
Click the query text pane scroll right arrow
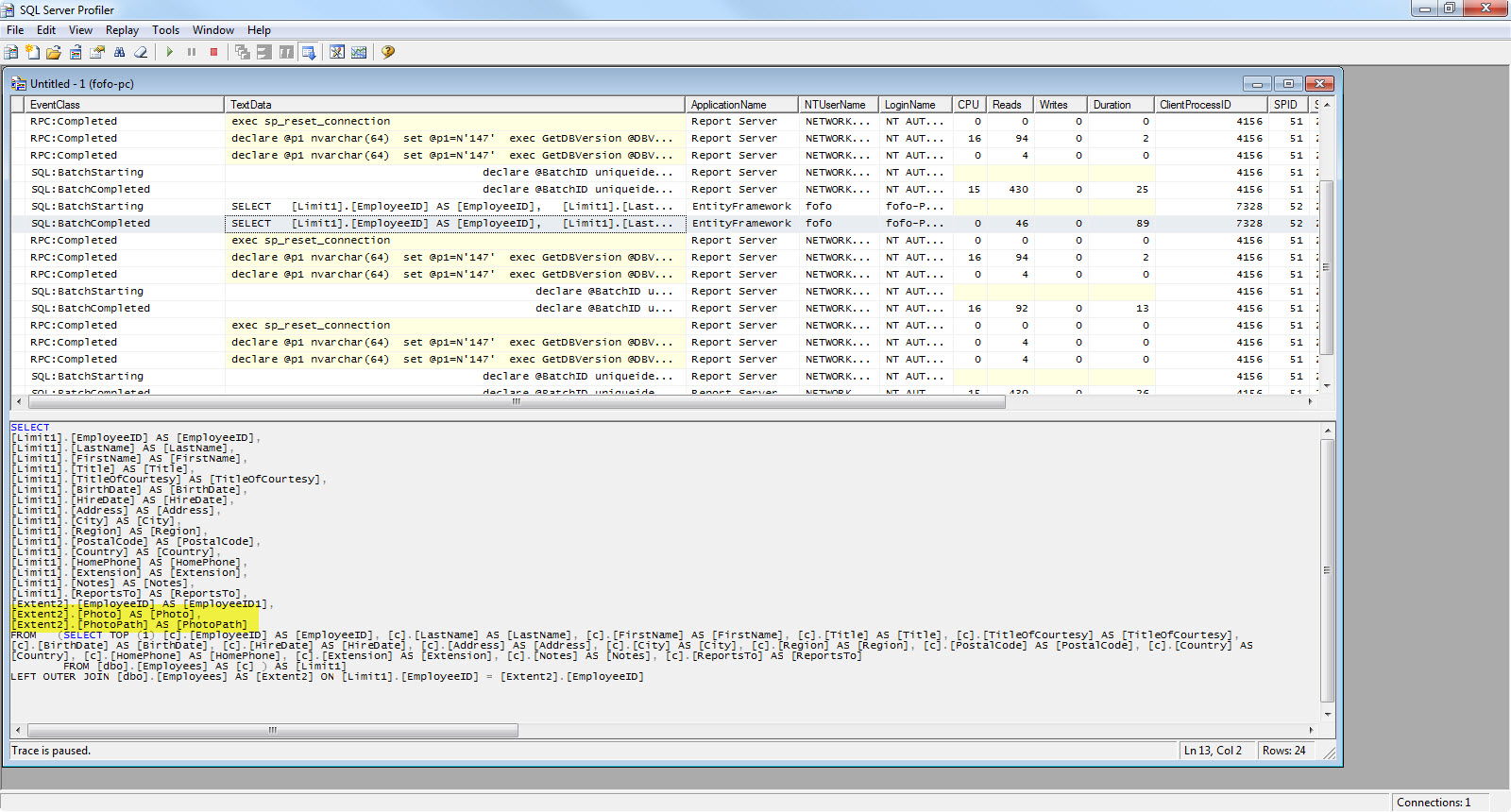1311,730
